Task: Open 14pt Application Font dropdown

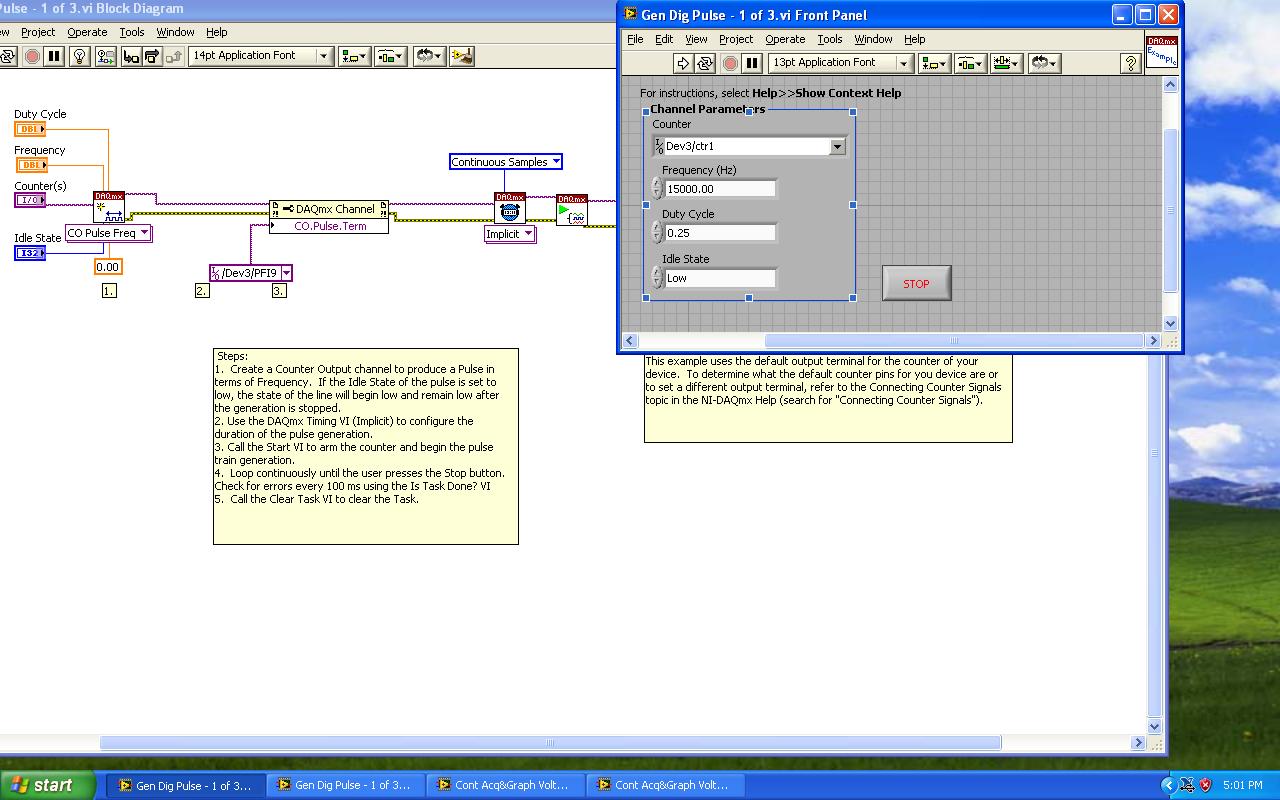Action: tap(260, 56)
